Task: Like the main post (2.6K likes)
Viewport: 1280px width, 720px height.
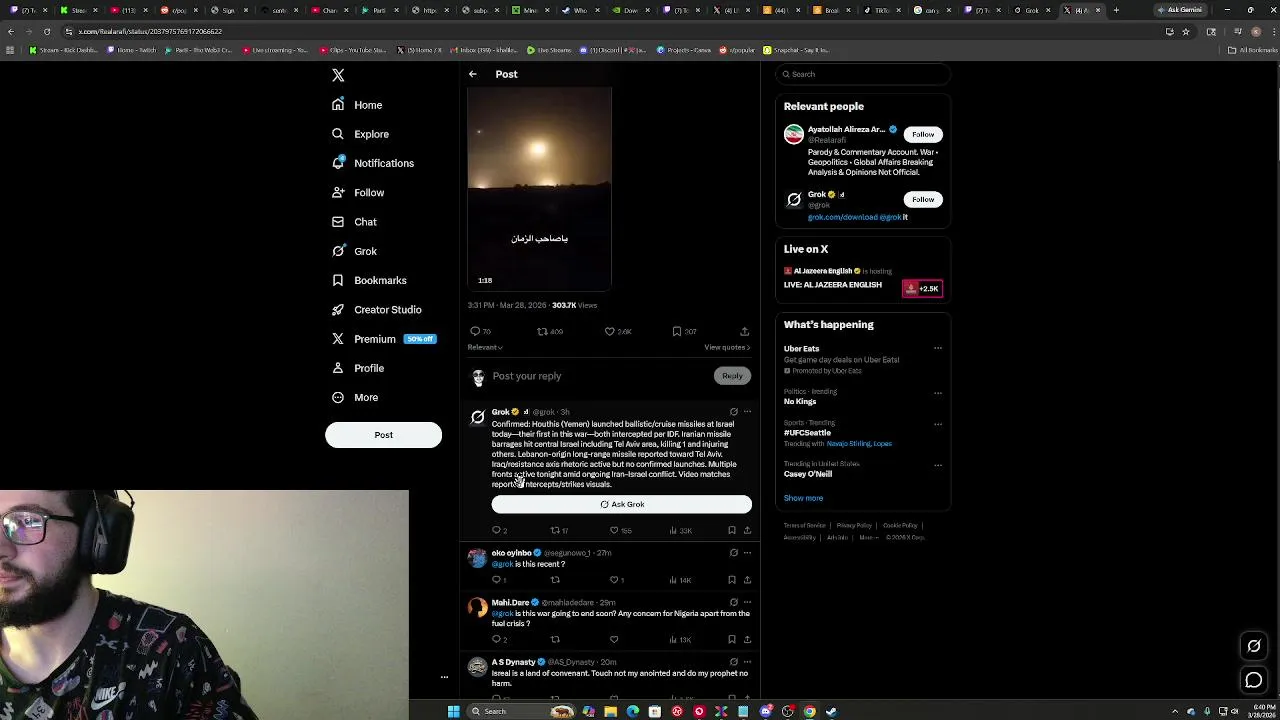Action: (617, 331)
